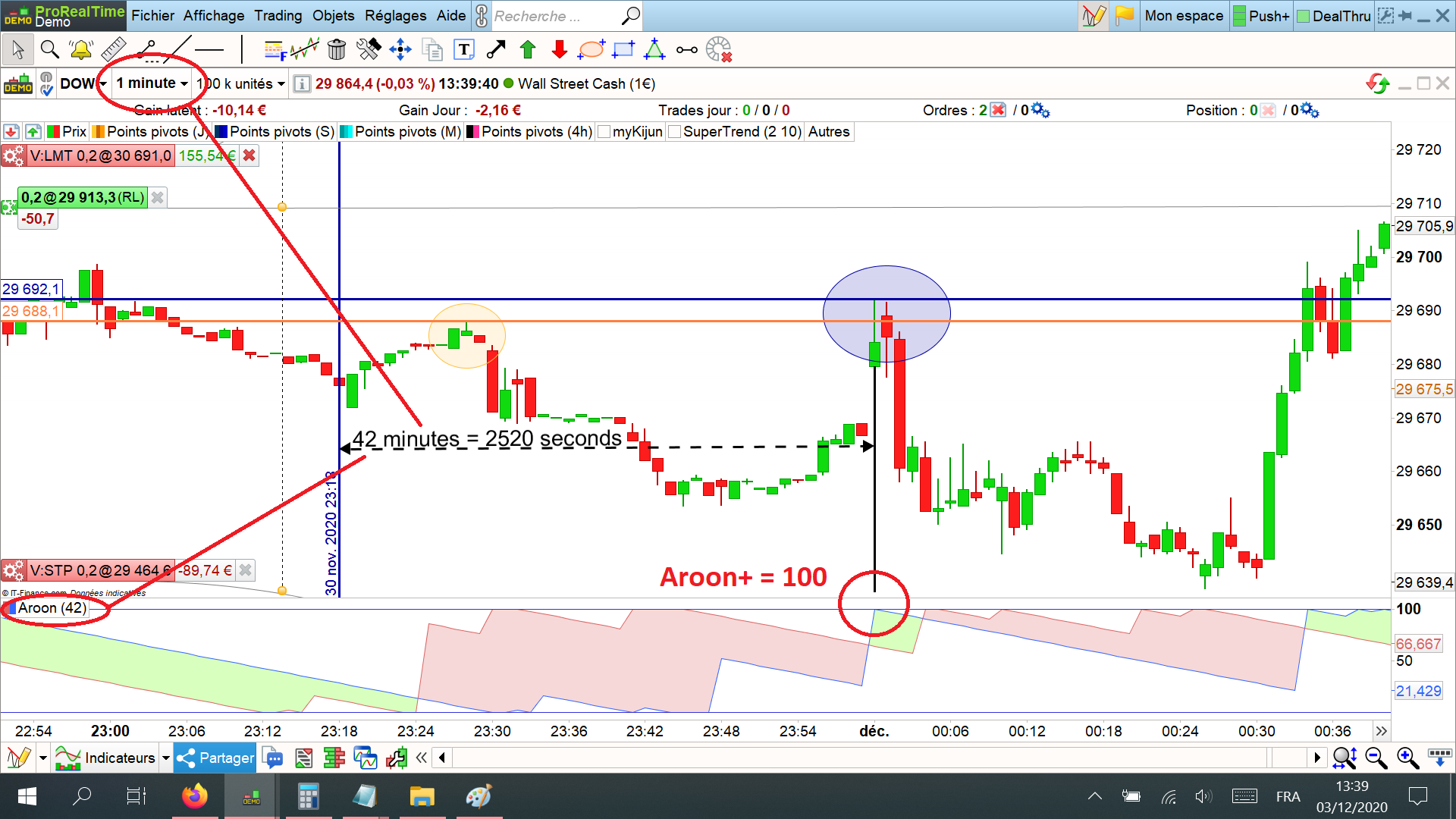Toggle the SuperTrend (2 10) checkbox
Image resolution: width=1456 pixels, height=819 pixels.
tap(675, 132)
